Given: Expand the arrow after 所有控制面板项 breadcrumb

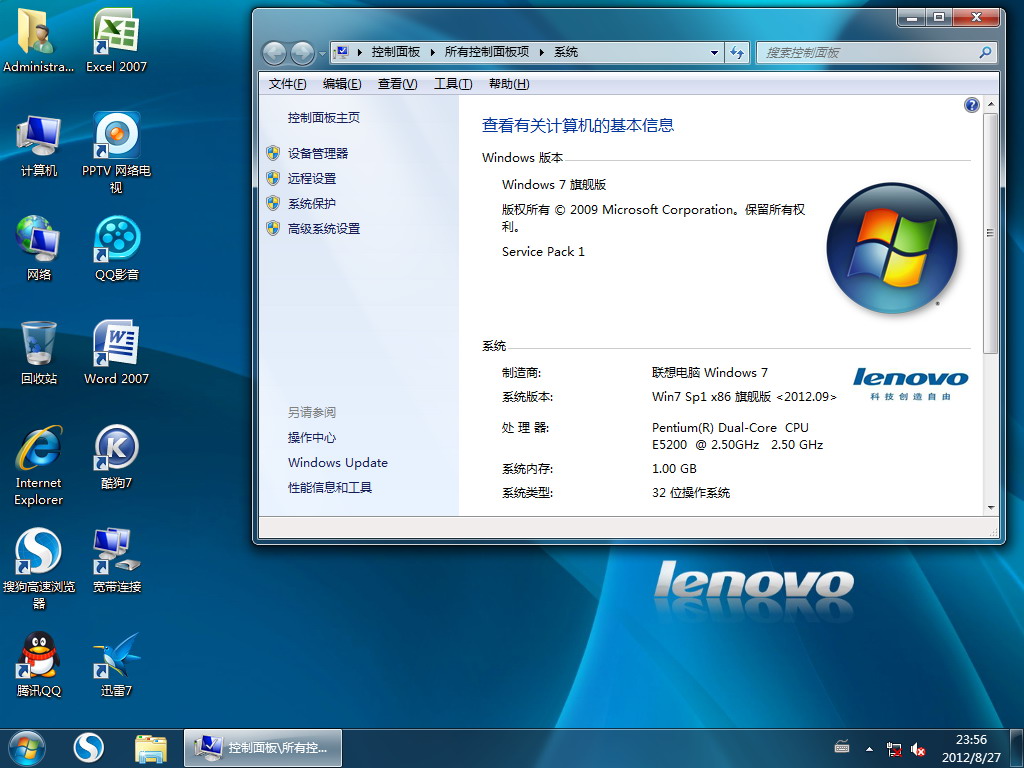Looking at the screenshot, I should [x=541, y=52].
